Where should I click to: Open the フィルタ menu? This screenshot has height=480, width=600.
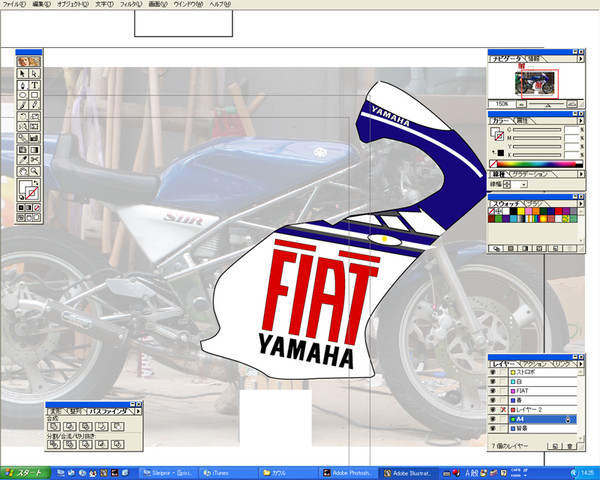[x=130, y=4]
